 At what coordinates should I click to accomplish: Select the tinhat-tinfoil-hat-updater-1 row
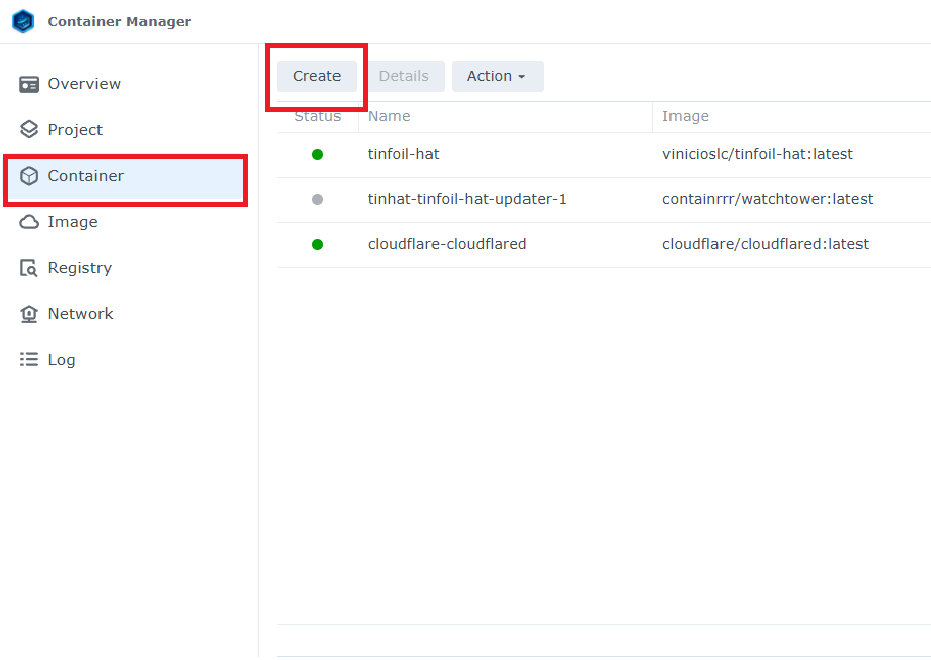click(467, 199)
